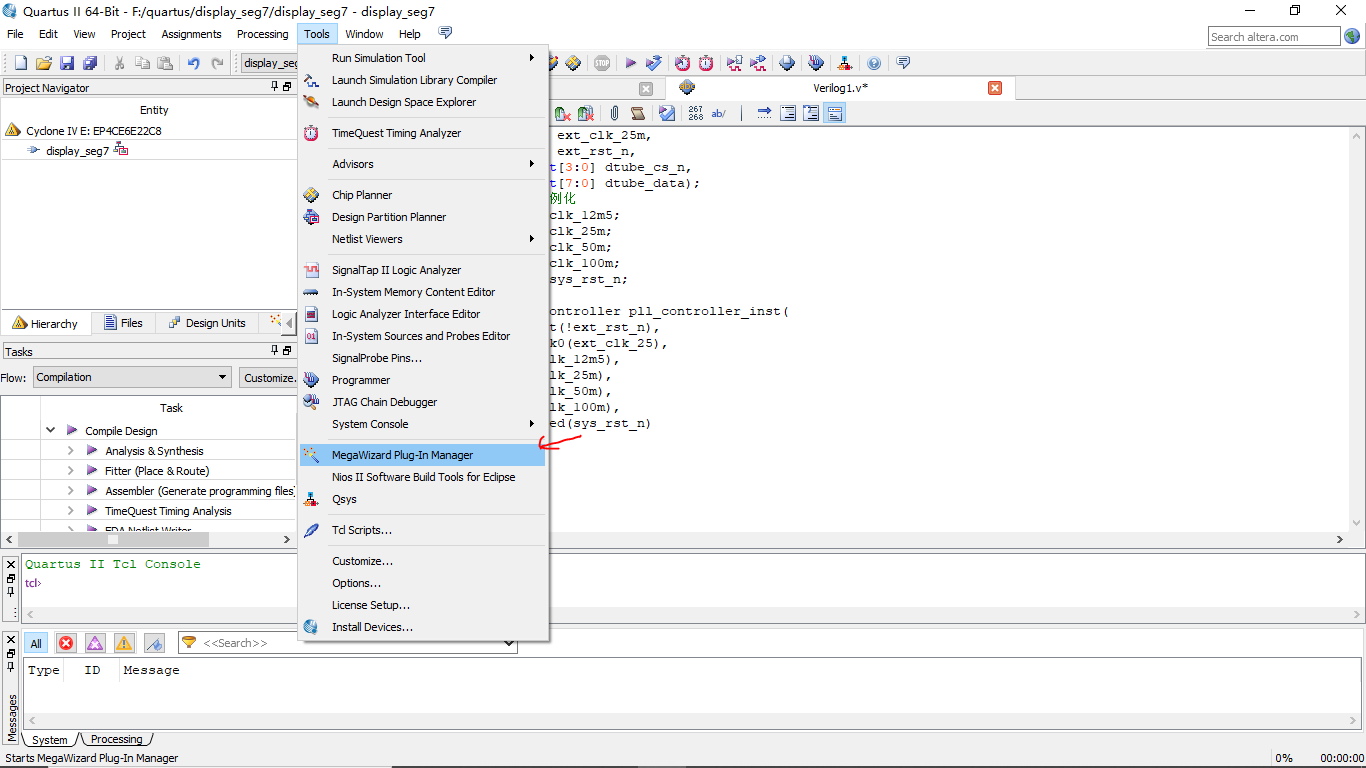Screen dimensions: 1366x768
Task: Select the All messages filter
Action: pyautogui.click(x=36, y=643)
